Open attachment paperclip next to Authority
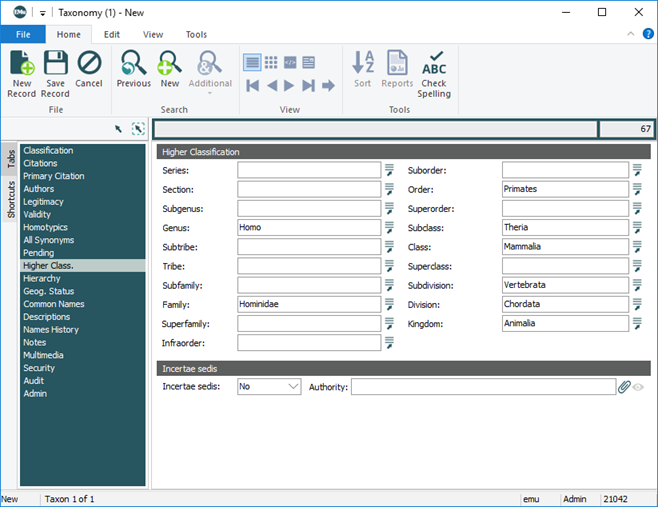The image size is (658, 507). (x=624, y=387)
